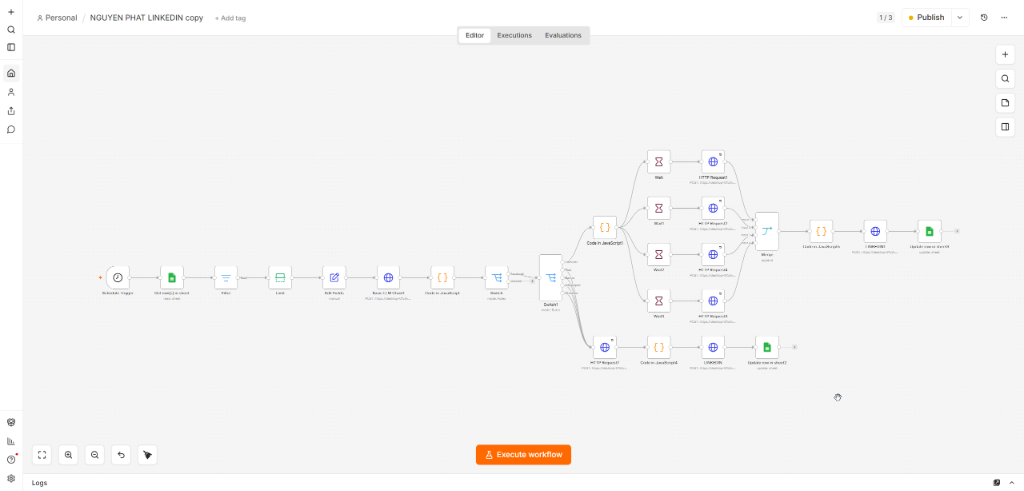Open settings gear in the left sidebar
Screen dimensions: 1024x491
(x=11, y=478)
